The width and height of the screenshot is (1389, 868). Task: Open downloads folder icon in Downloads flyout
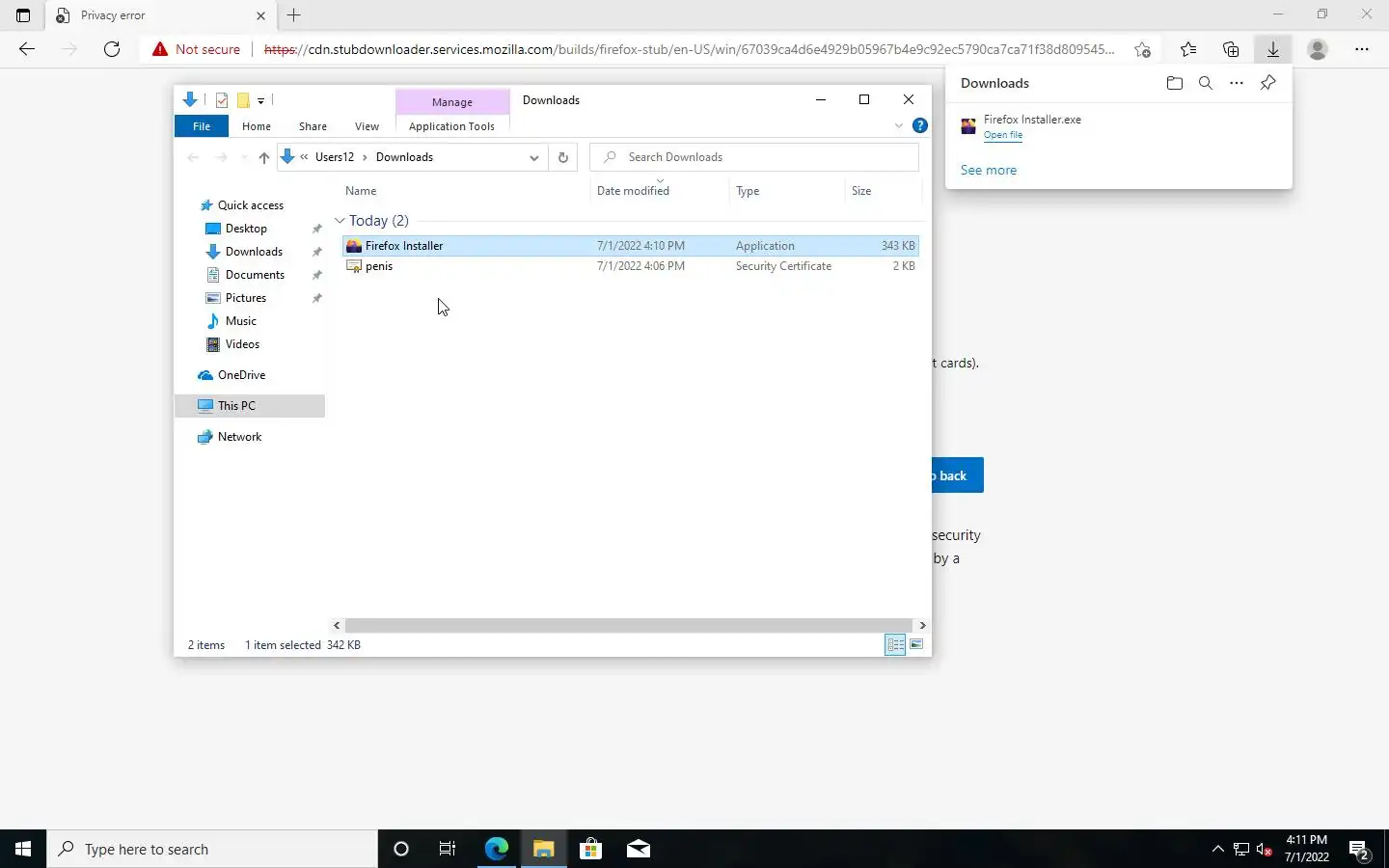point(1175,83)
